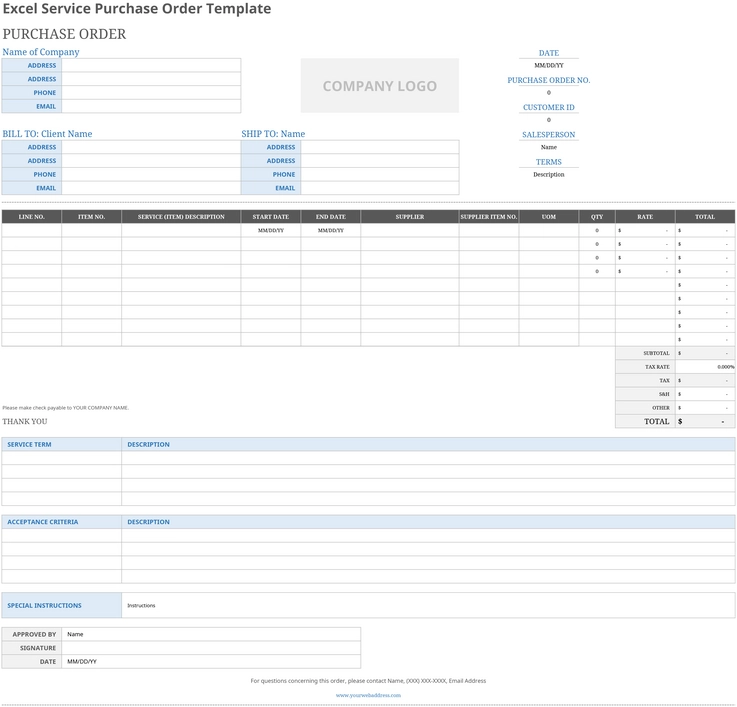Click the TAX RATE label cell
The width and height of the screenshot is (737, 707).
[645, 367]
